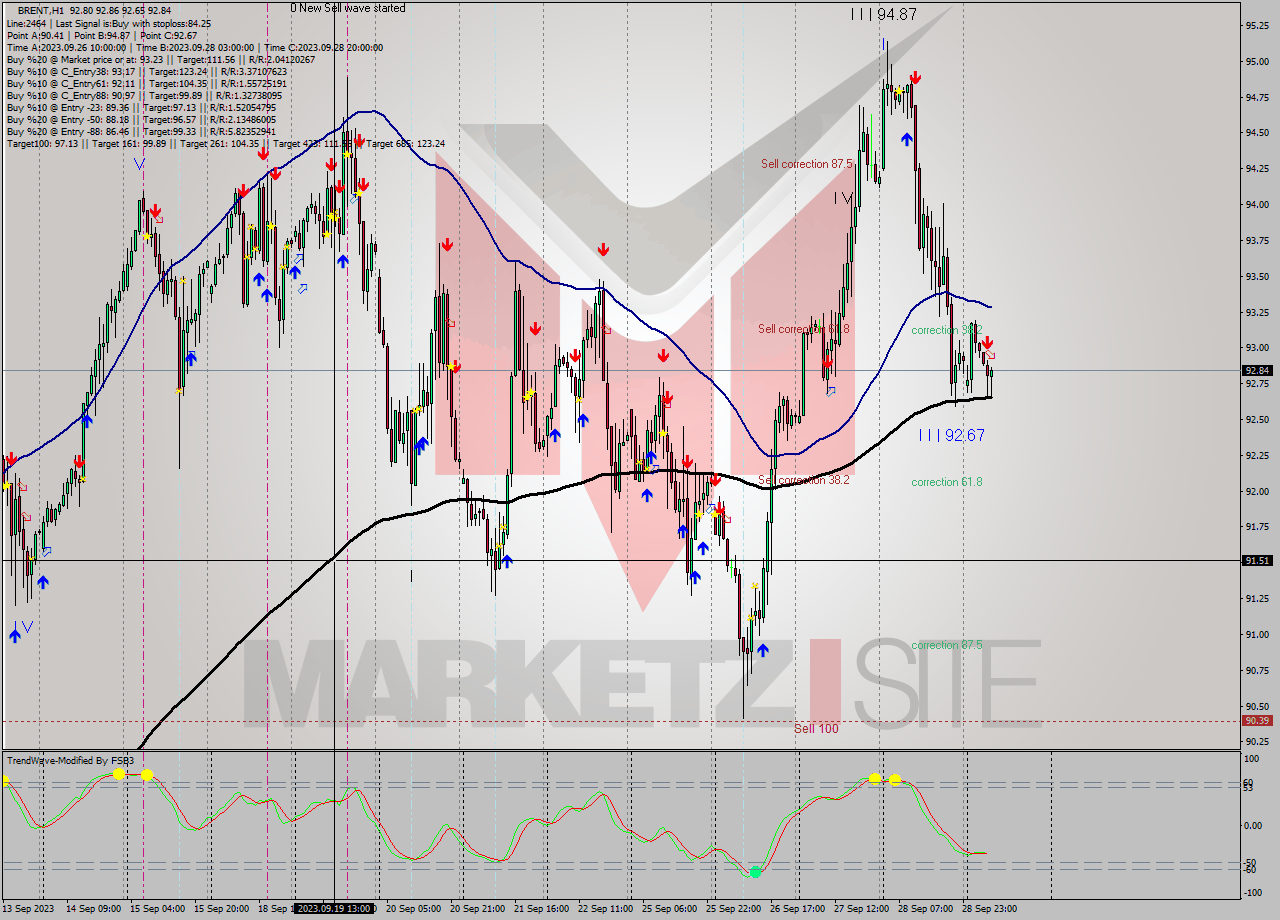
Task: Click the green dot on the TrendWave oscillator
Action: [755, 872]
